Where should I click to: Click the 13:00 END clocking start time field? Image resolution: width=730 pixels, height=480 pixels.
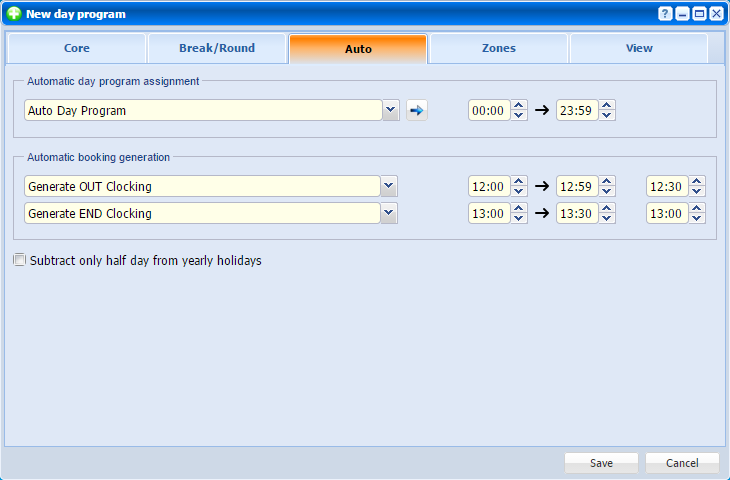point(488,213)
